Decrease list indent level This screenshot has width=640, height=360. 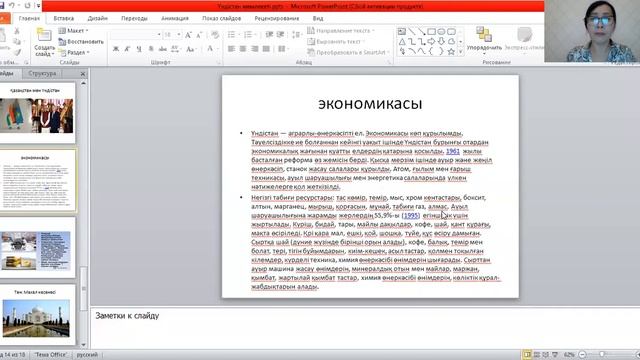pyautogui.click(x=269, y=35)
